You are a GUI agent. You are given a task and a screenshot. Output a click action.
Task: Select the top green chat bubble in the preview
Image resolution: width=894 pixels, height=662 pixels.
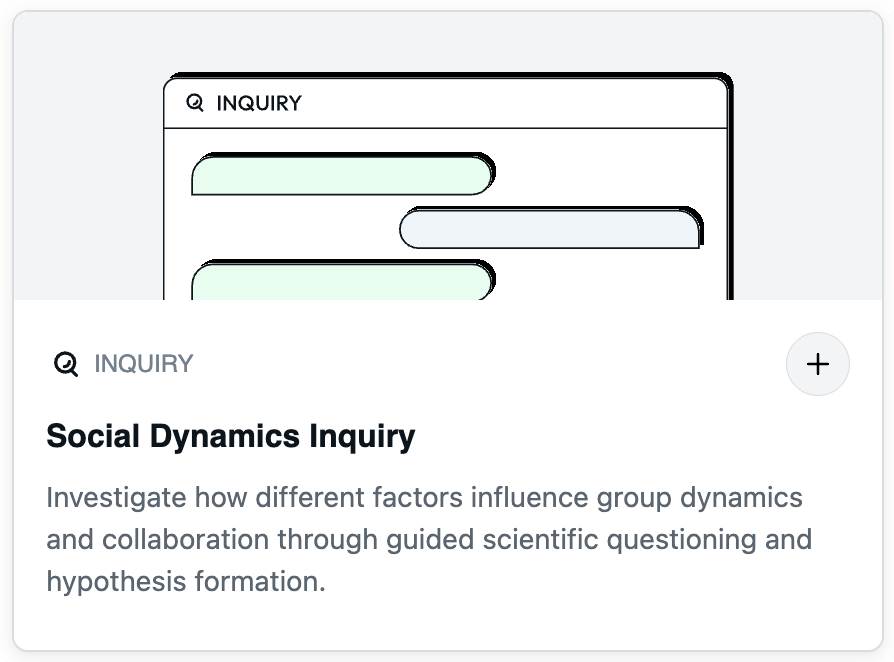click(x=343, y=174)
